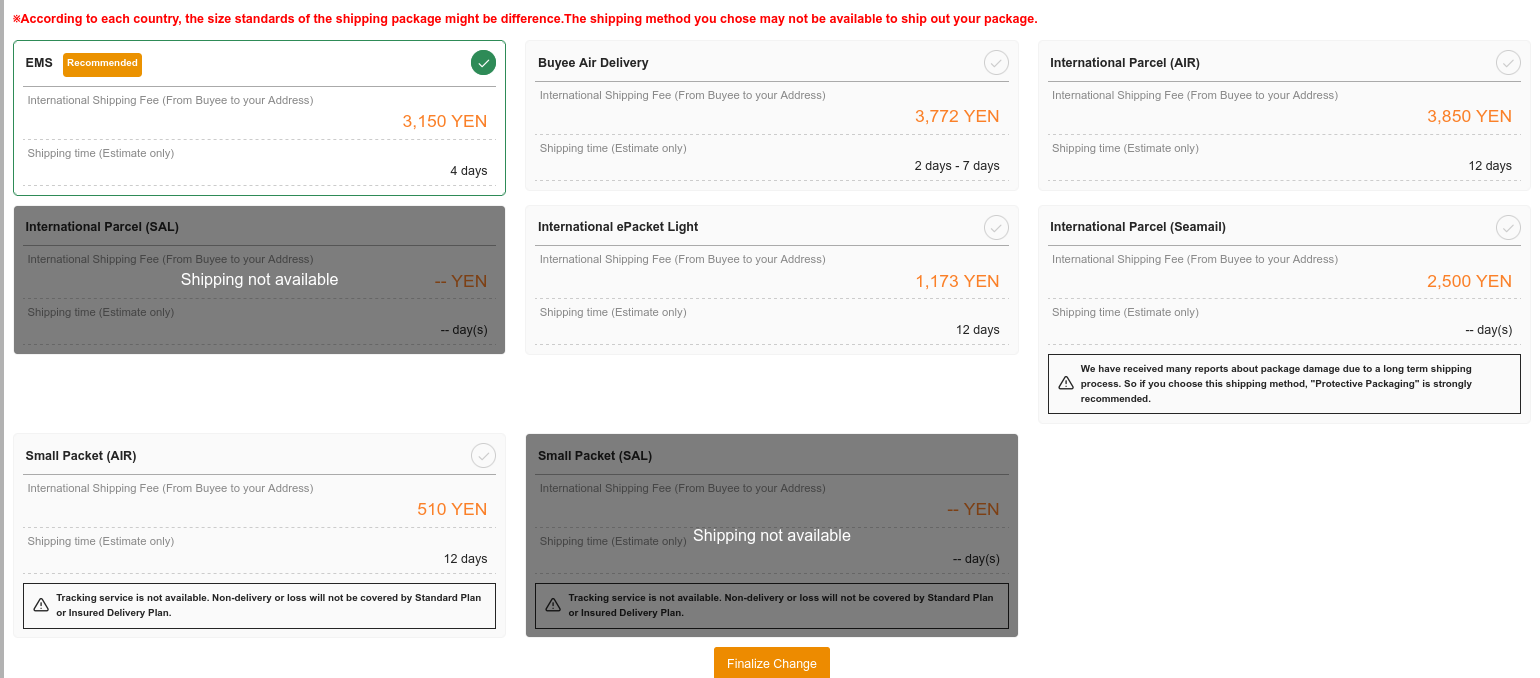The image size is (1540, 678).
Task: Click the orange Recommended badge on EMS
Action: pyautogui.click(x=102, y=64)
